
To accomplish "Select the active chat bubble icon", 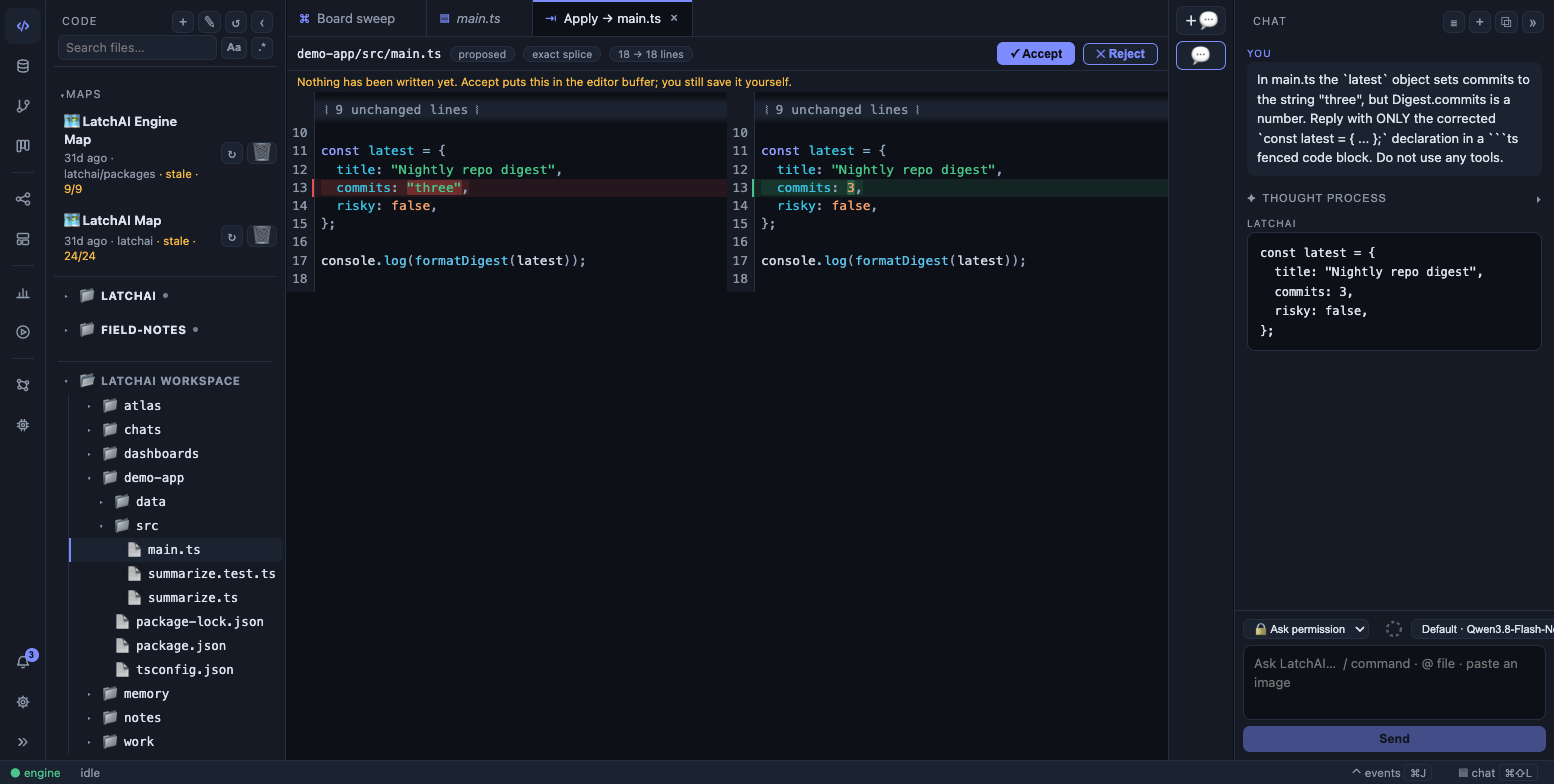I will (x=1201, y=55).
